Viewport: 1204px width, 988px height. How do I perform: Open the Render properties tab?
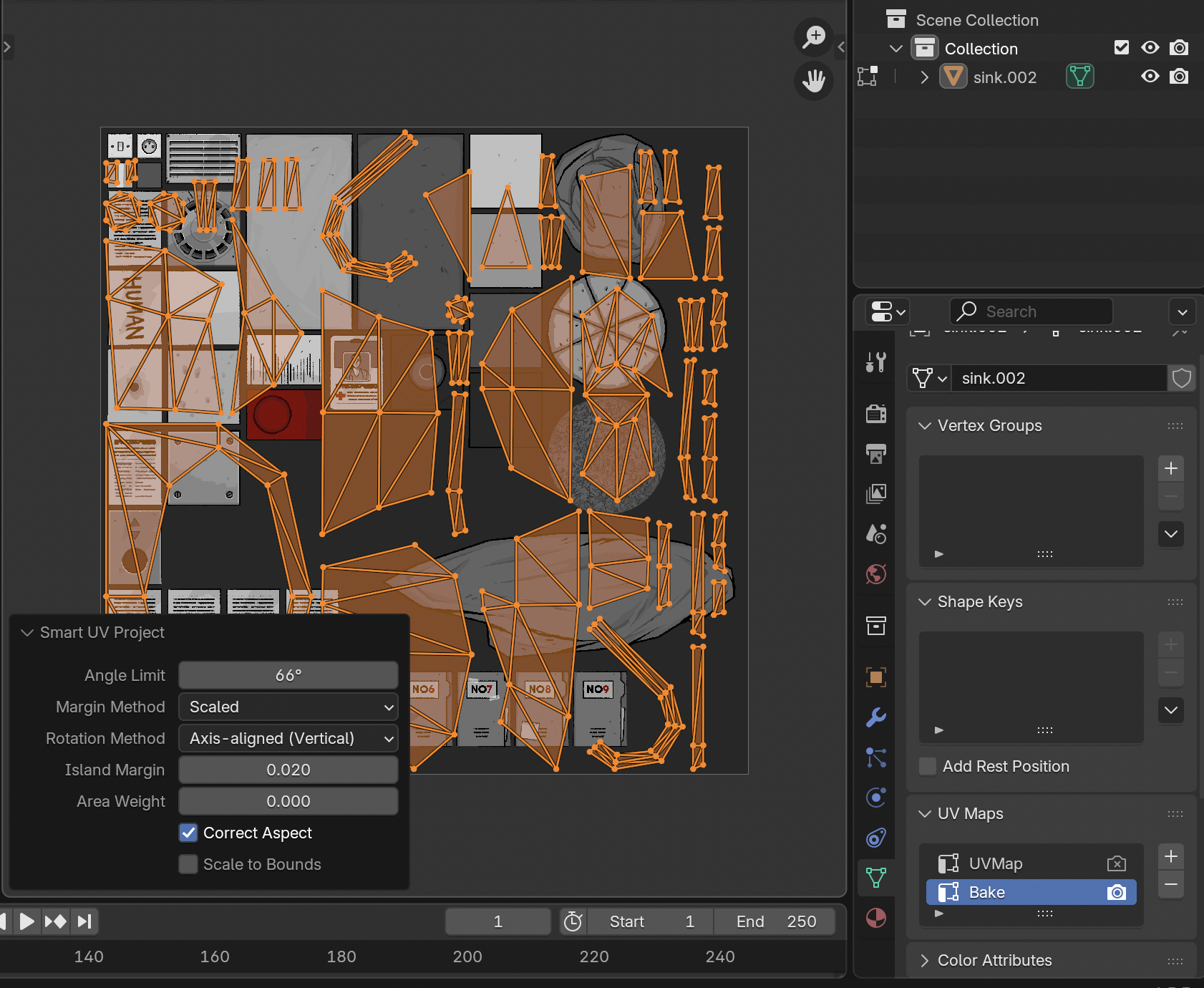tap(876, 414)
